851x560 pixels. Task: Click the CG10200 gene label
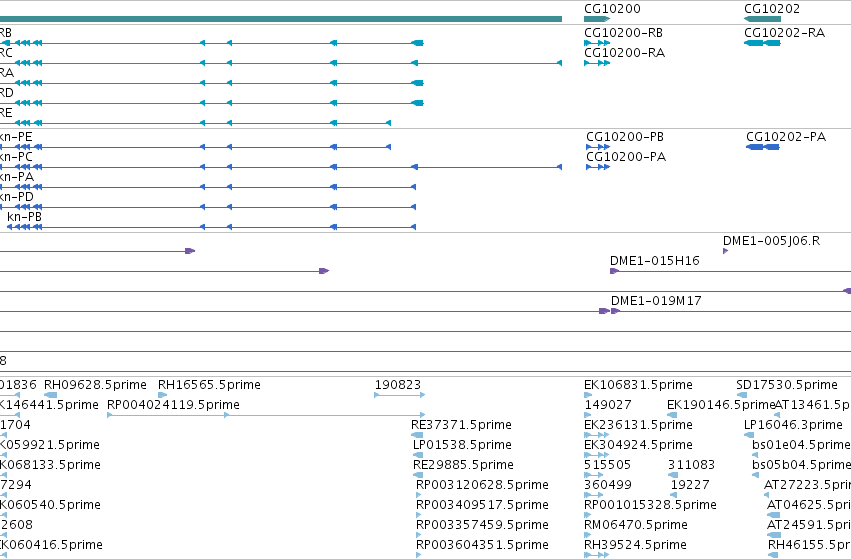(612, 9)
